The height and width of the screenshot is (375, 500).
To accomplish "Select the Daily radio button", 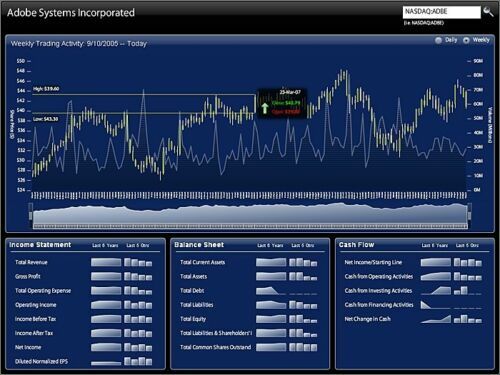I will (x=438, y=40).
